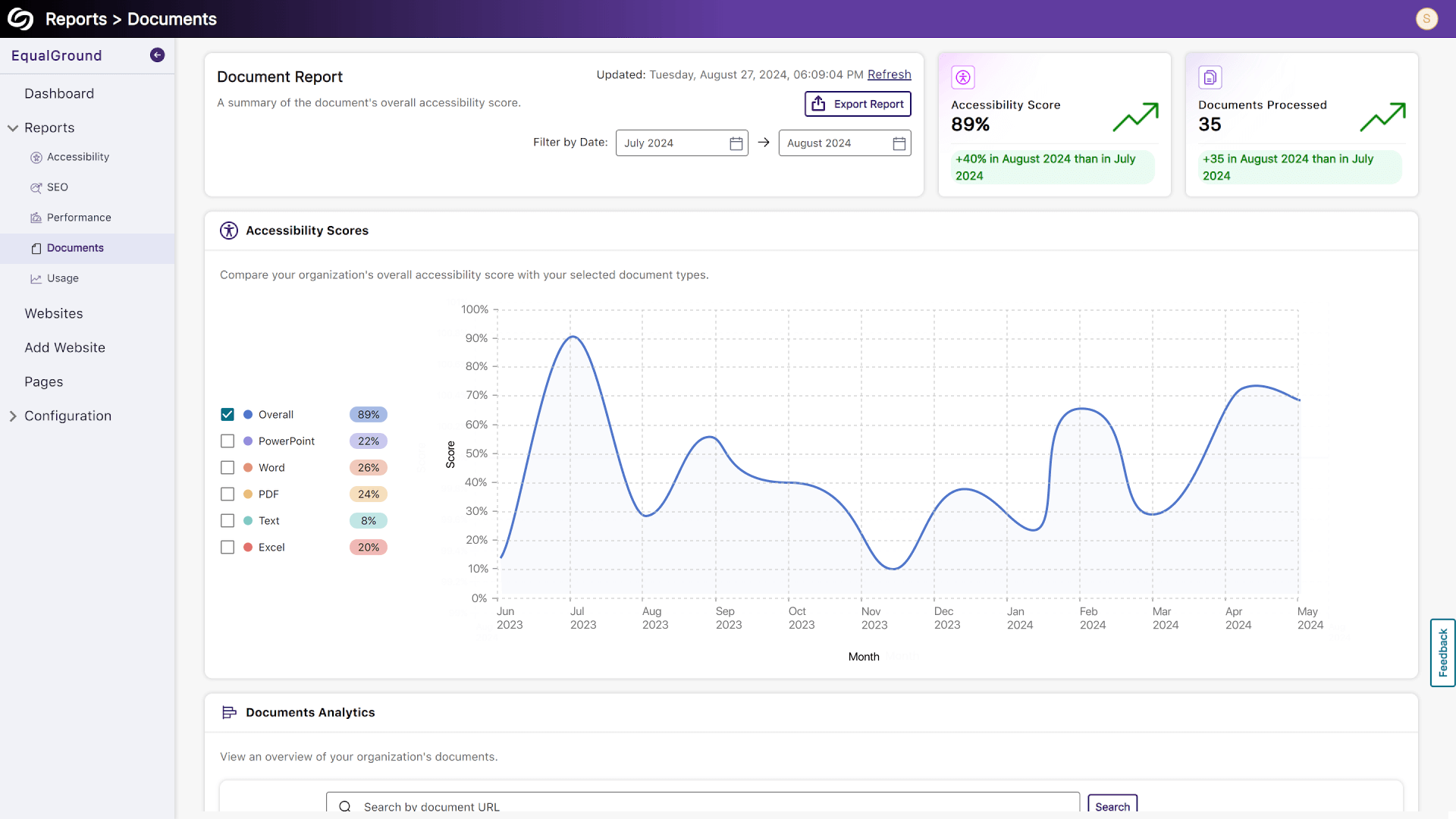This screenshot has height=819, width=1456.
Task: Click the Overall blue color dot
Action: point(248,415)
